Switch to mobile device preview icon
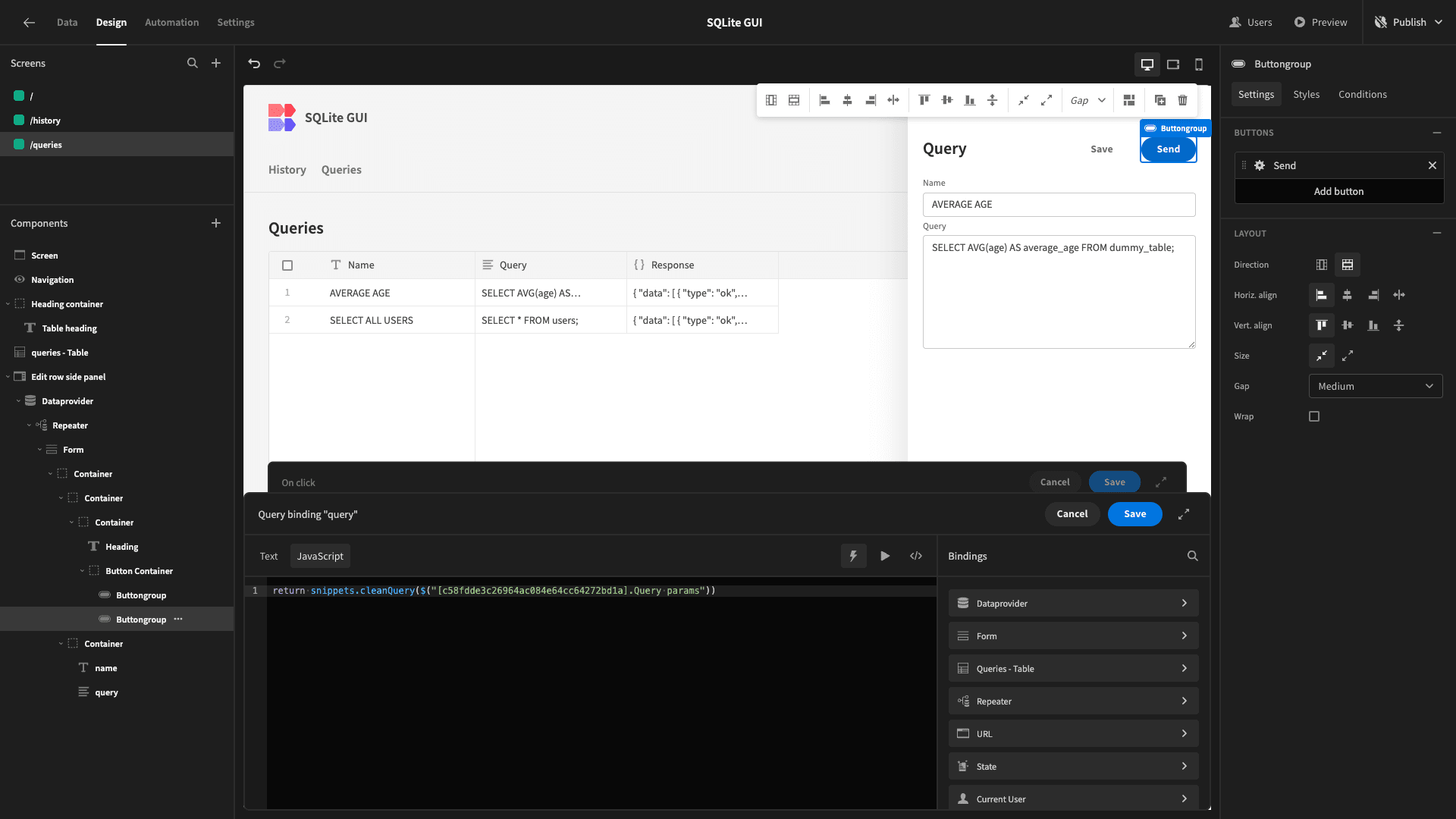Viewport: 1456px width, 819px height. tap(1199, 64)
